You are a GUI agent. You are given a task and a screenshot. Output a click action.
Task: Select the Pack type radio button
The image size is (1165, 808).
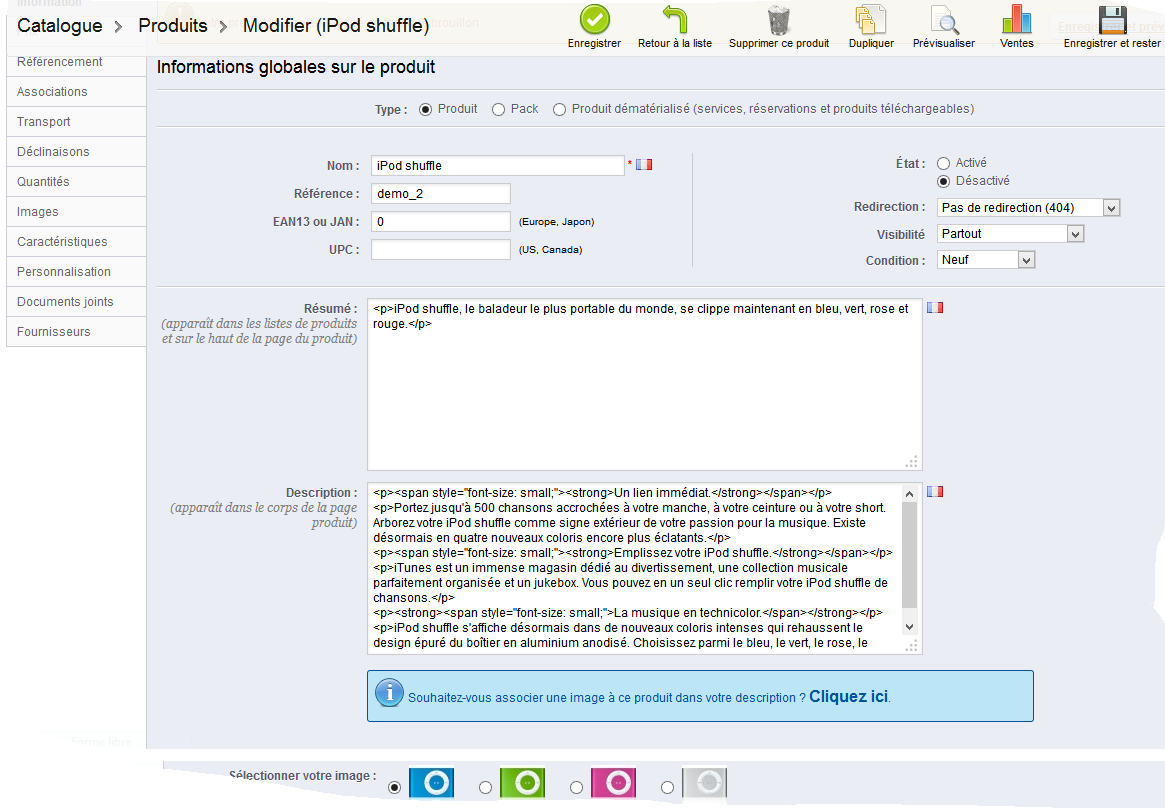click(x=499, y=110)
